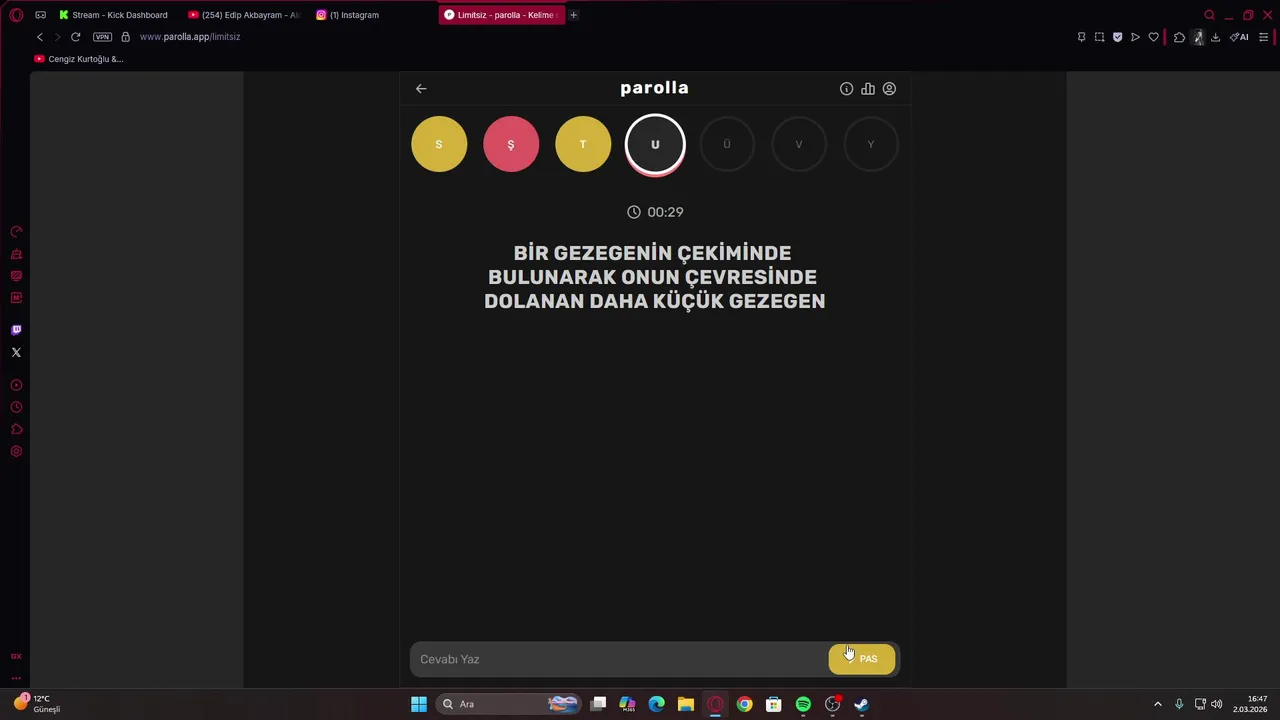1280x720 pixels.
Task: Show hidden system tray icons
Action: coord(1158,704)
